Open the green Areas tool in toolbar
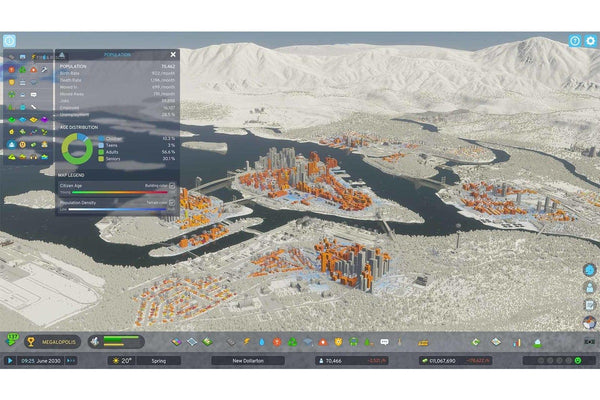Viewport: 600px width, 400px height. click(207, 342)
